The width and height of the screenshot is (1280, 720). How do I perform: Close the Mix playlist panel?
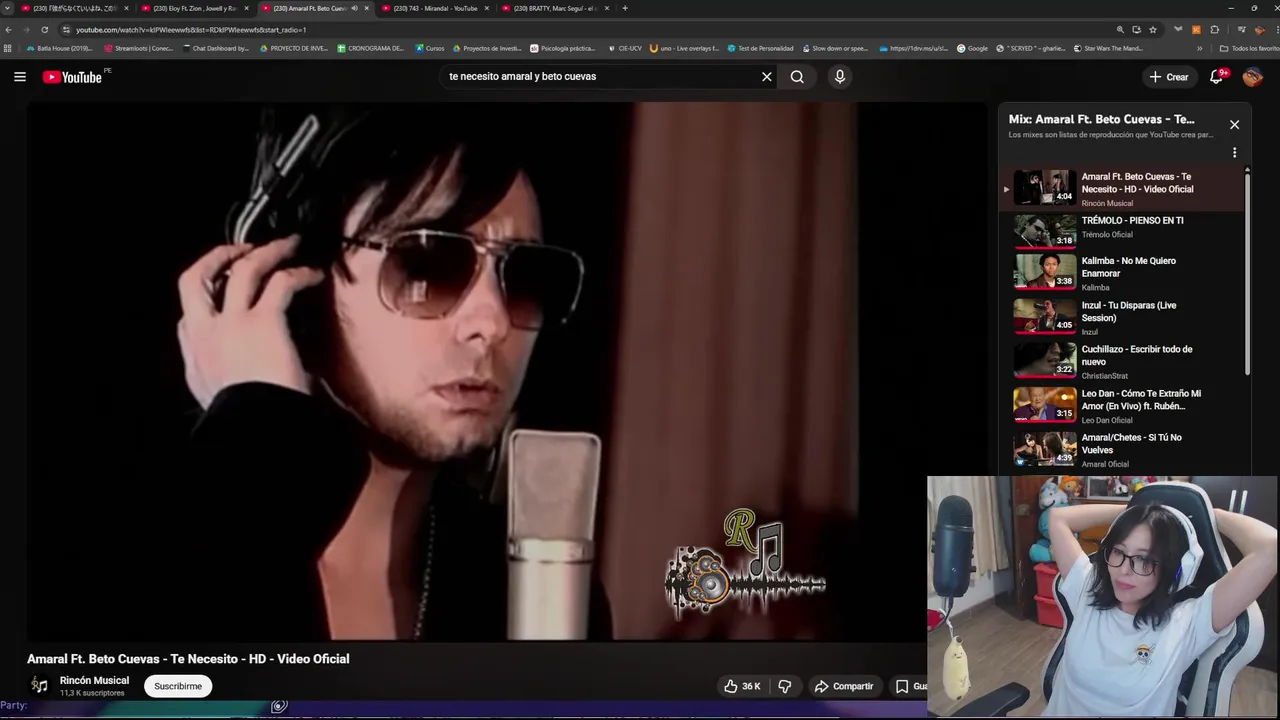click(x=1234, y=125)
